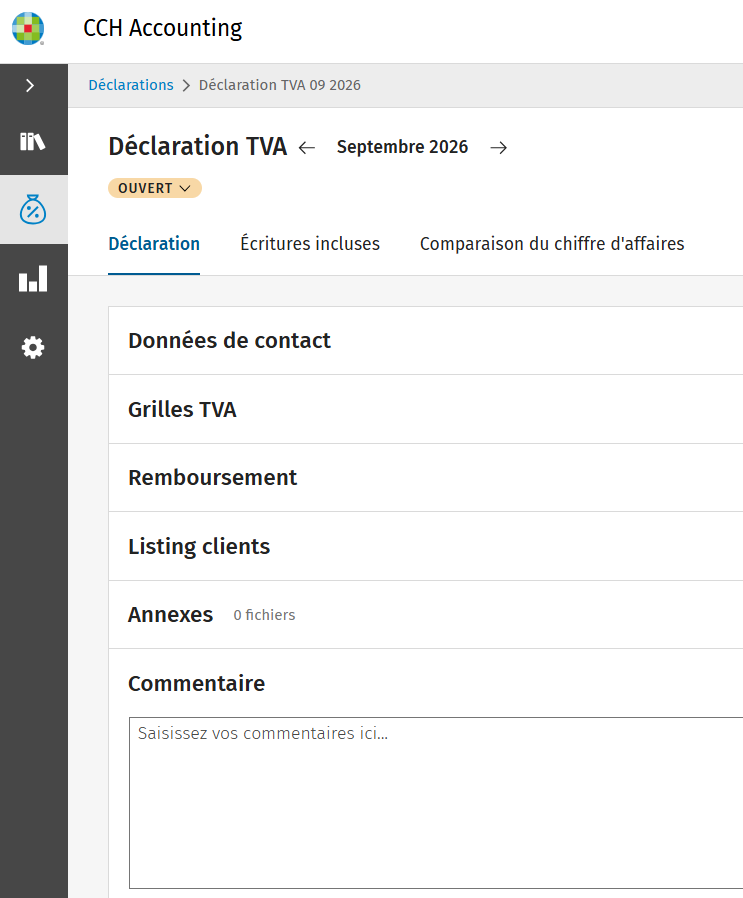Screen dimensions: 743x898
Task: Click the breadcrumb chevron separator
Action: [x=186, y=86]
